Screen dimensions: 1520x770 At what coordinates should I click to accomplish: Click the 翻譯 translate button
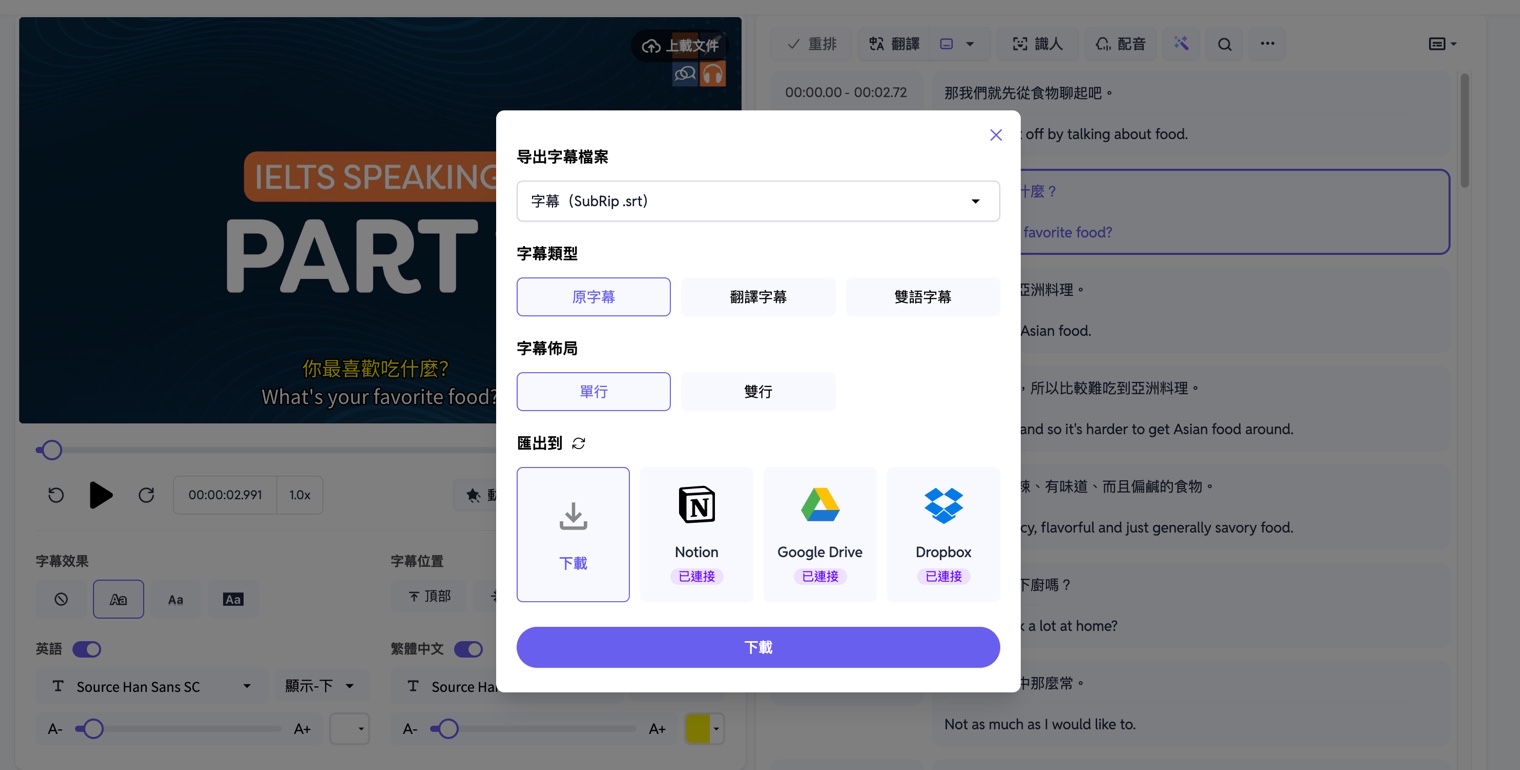coord(894,44)
